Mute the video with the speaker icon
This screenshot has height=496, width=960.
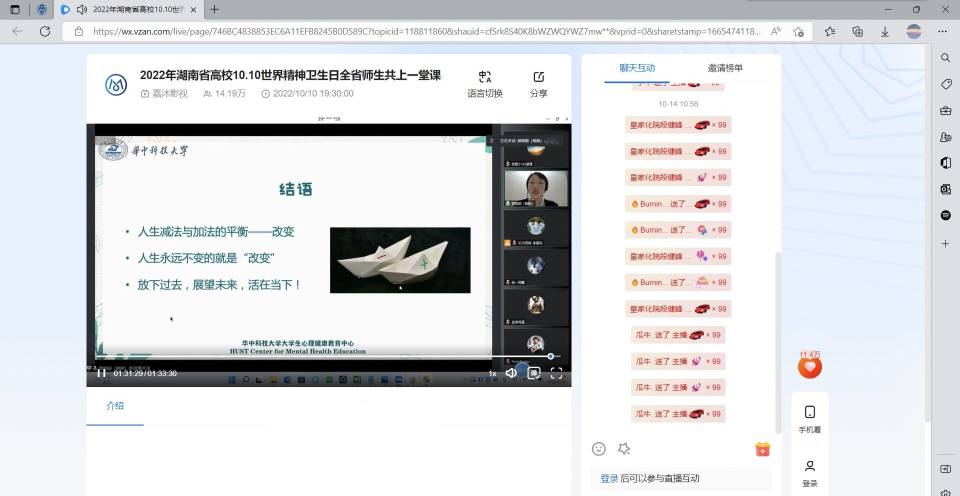tap(511, 373)
